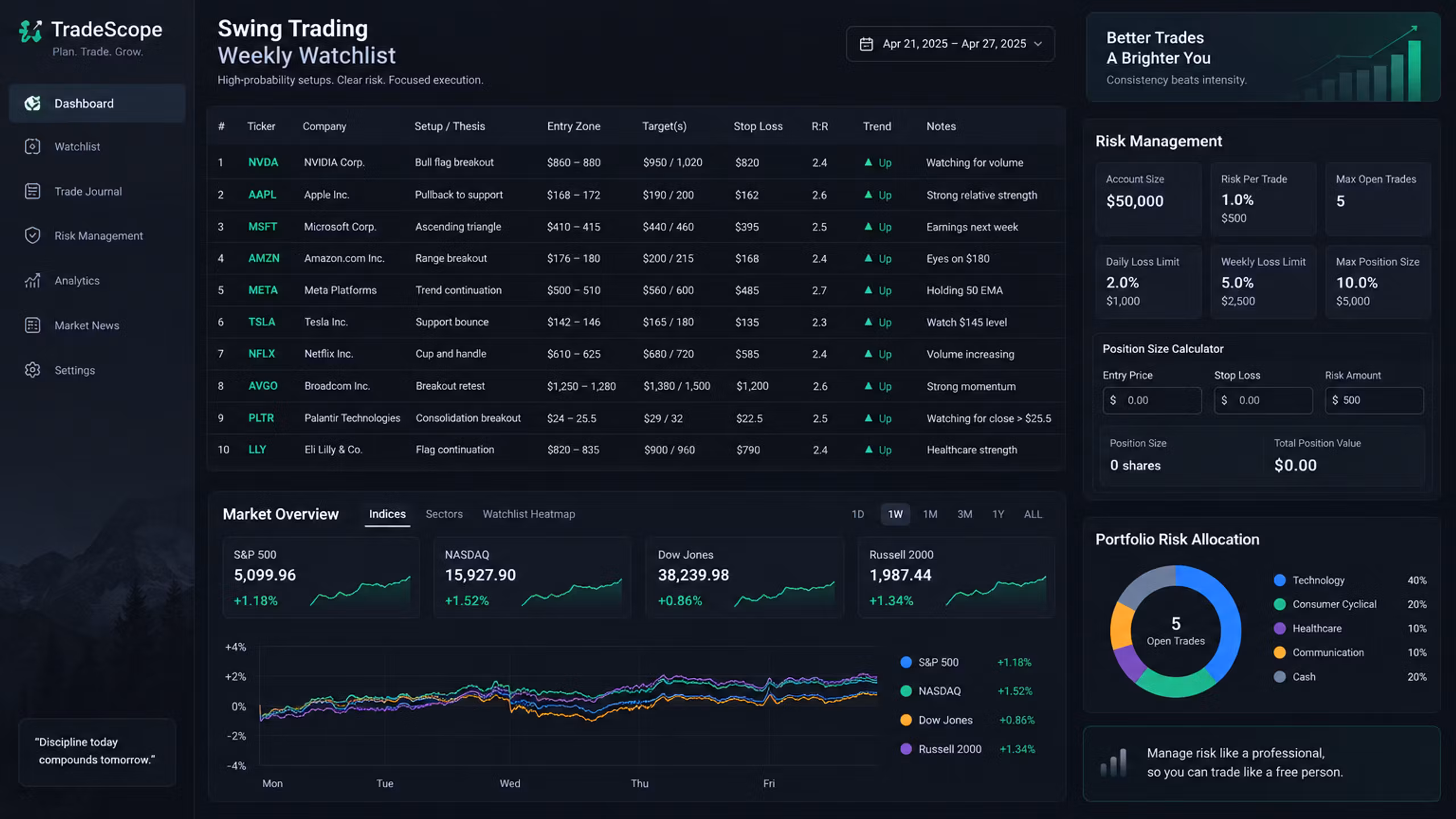Click the Analytics chart icon in sidebar
The width and height of the screenshot is (1456, 819).
coord(32,280)
